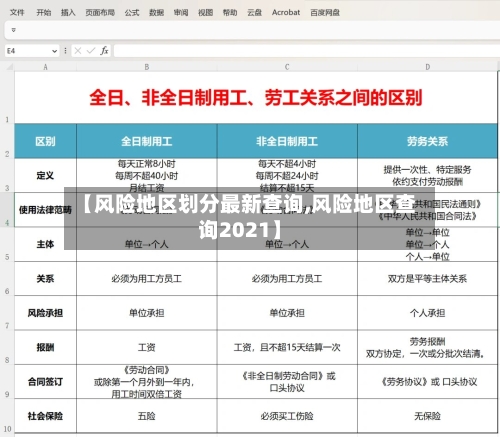Click the 报酬 cell
The width and height of the screenshot is (500, 437).
pyautogui.click(x=46, y=347)
